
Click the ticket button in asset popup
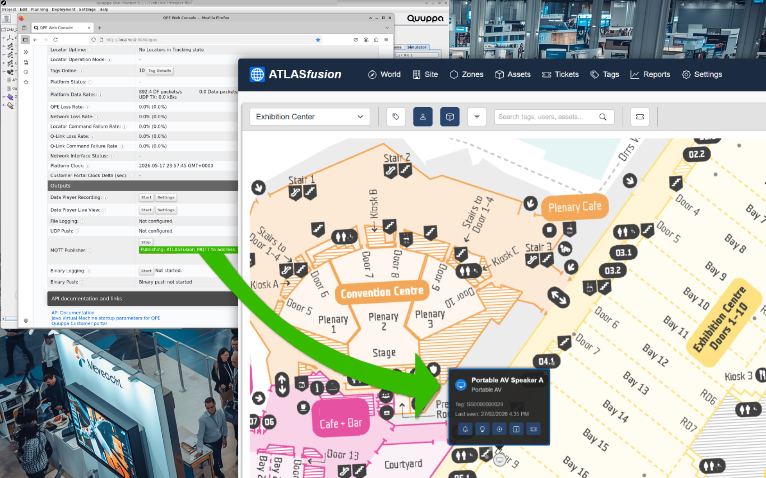(x=533, y=429)
